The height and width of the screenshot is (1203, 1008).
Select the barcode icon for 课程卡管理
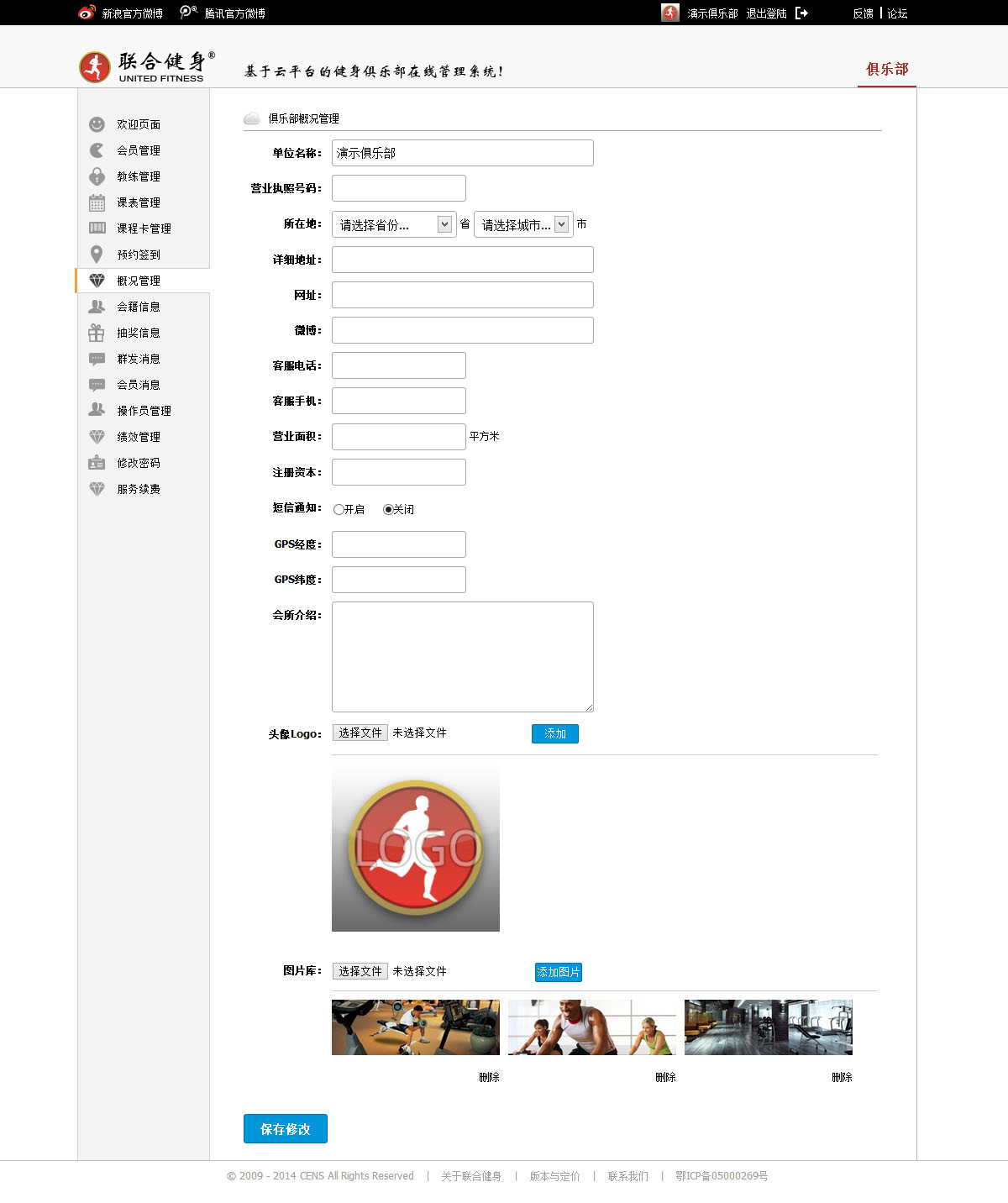click(x=97, y=229)
